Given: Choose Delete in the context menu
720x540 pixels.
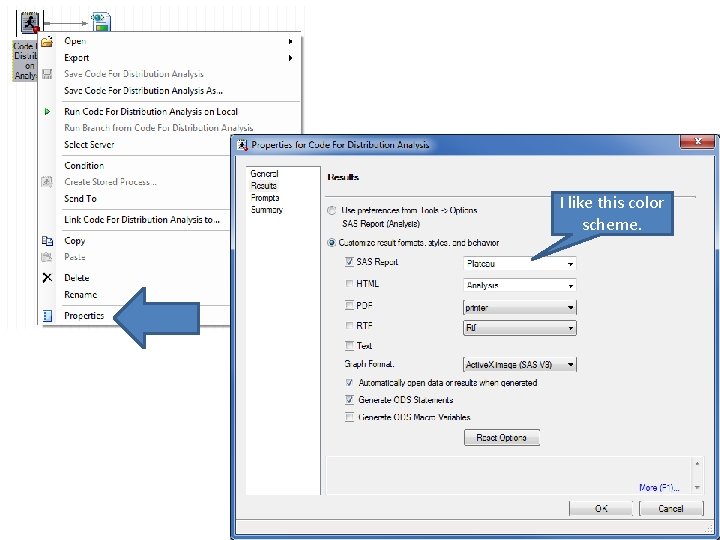Looking at the screenshot, I should (77, 278).
